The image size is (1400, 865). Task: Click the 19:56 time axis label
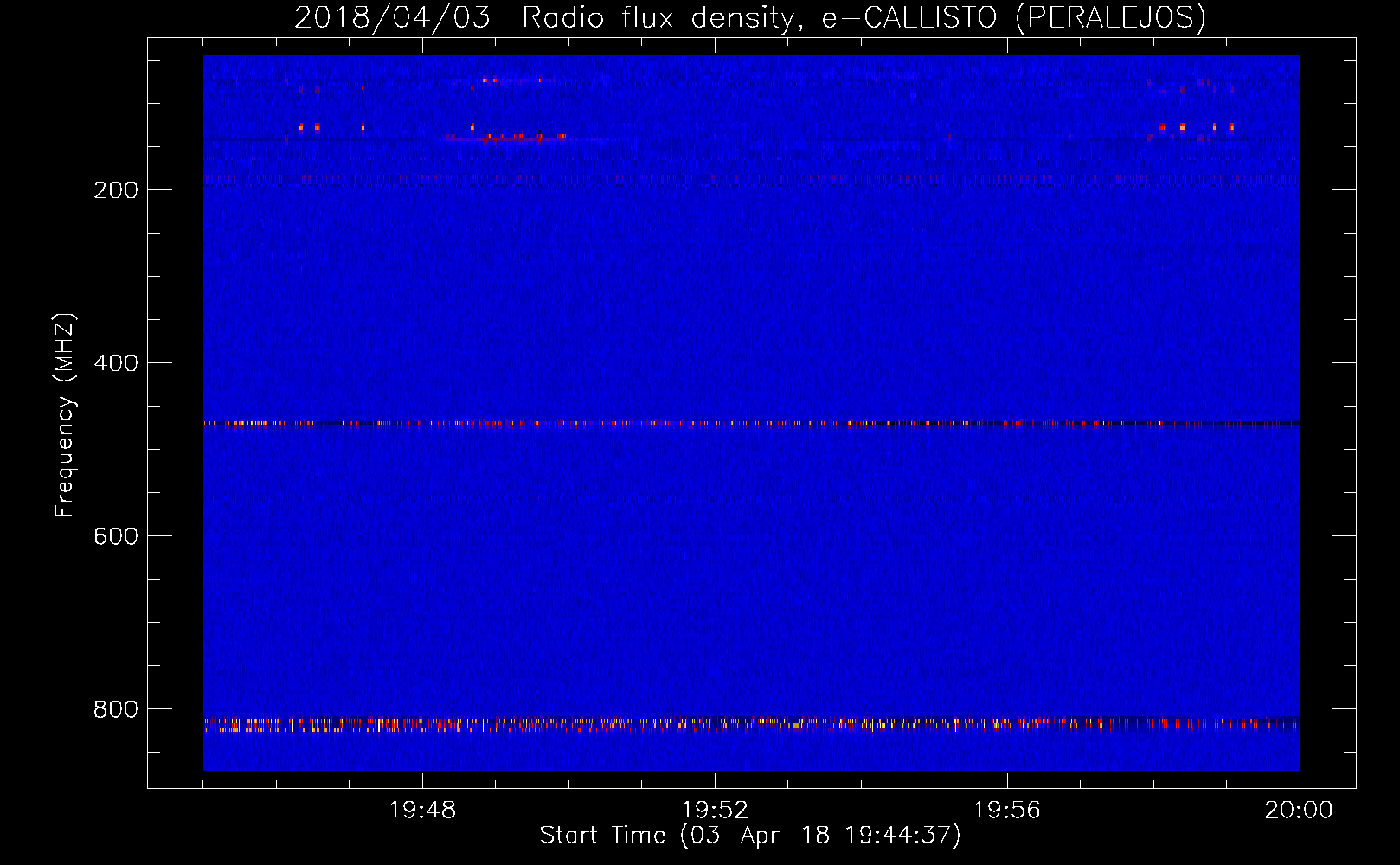pos(1007,811)
